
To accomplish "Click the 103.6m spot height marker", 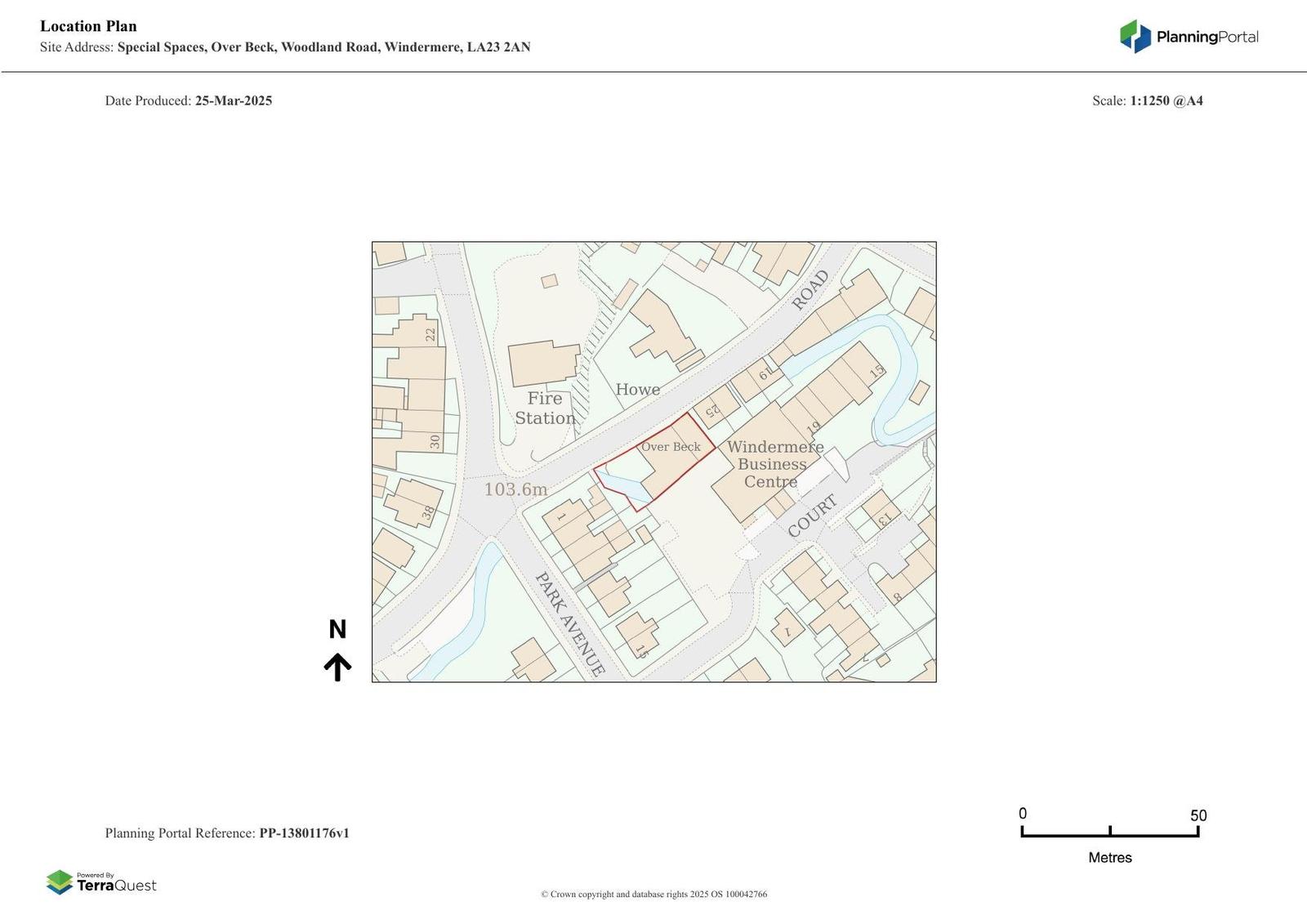I will coord(515,489).
